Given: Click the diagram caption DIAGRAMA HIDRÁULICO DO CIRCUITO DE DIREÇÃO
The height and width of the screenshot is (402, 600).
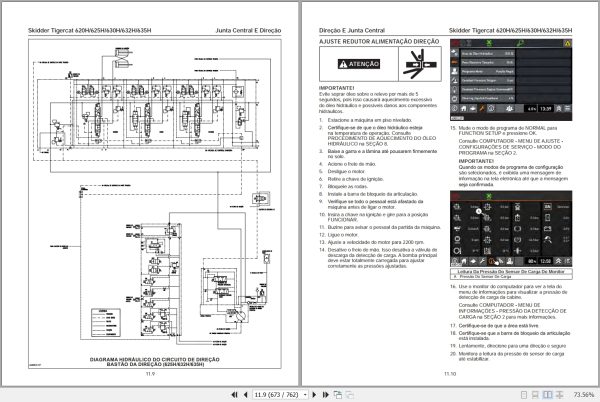Looking at the screenshot, I should [x=155, y=359].
